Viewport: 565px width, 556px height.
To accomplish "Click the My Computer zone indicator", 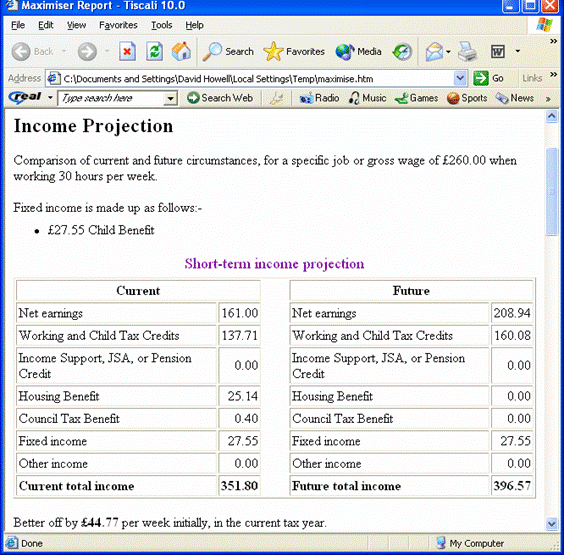I will coord(470,543).
